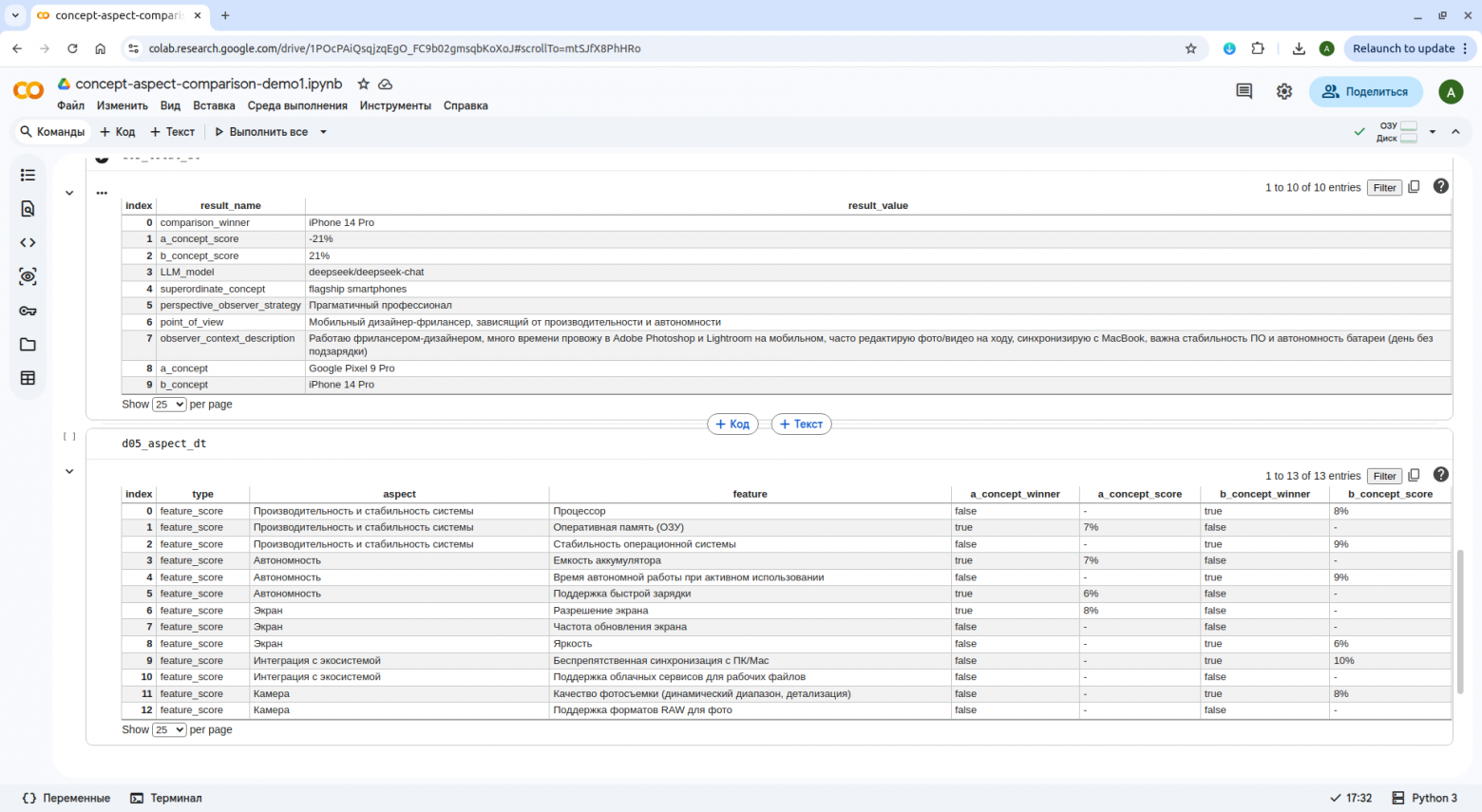Open the Изменить menu
The width and height of the screenshot is (1482, 812).
[x=123, y=105]
